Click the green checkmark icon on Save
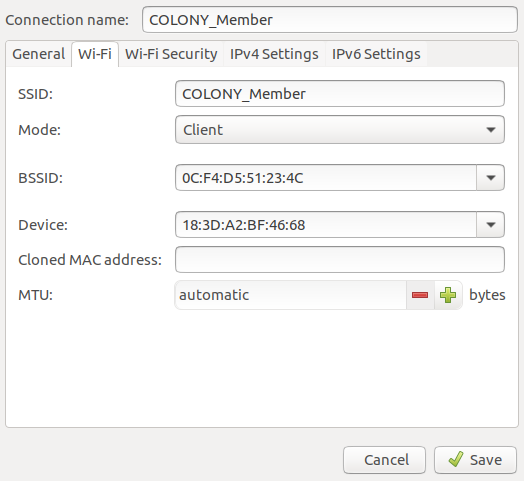This screenshot has height=481, width=524. click(x=456, y=459)
